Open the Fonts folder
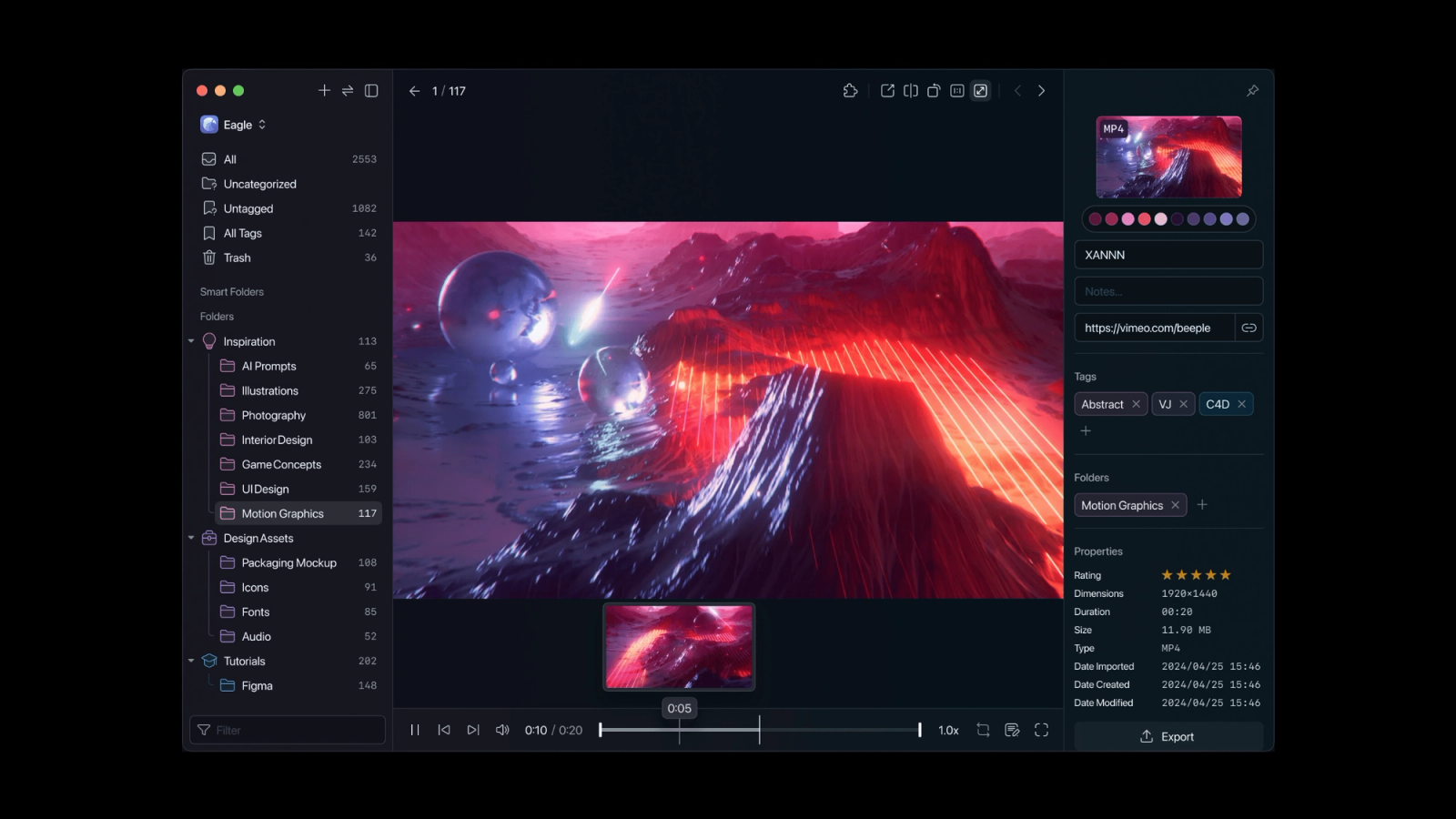The height and width of the screenshot is (819, 1456). pos(298,612)
